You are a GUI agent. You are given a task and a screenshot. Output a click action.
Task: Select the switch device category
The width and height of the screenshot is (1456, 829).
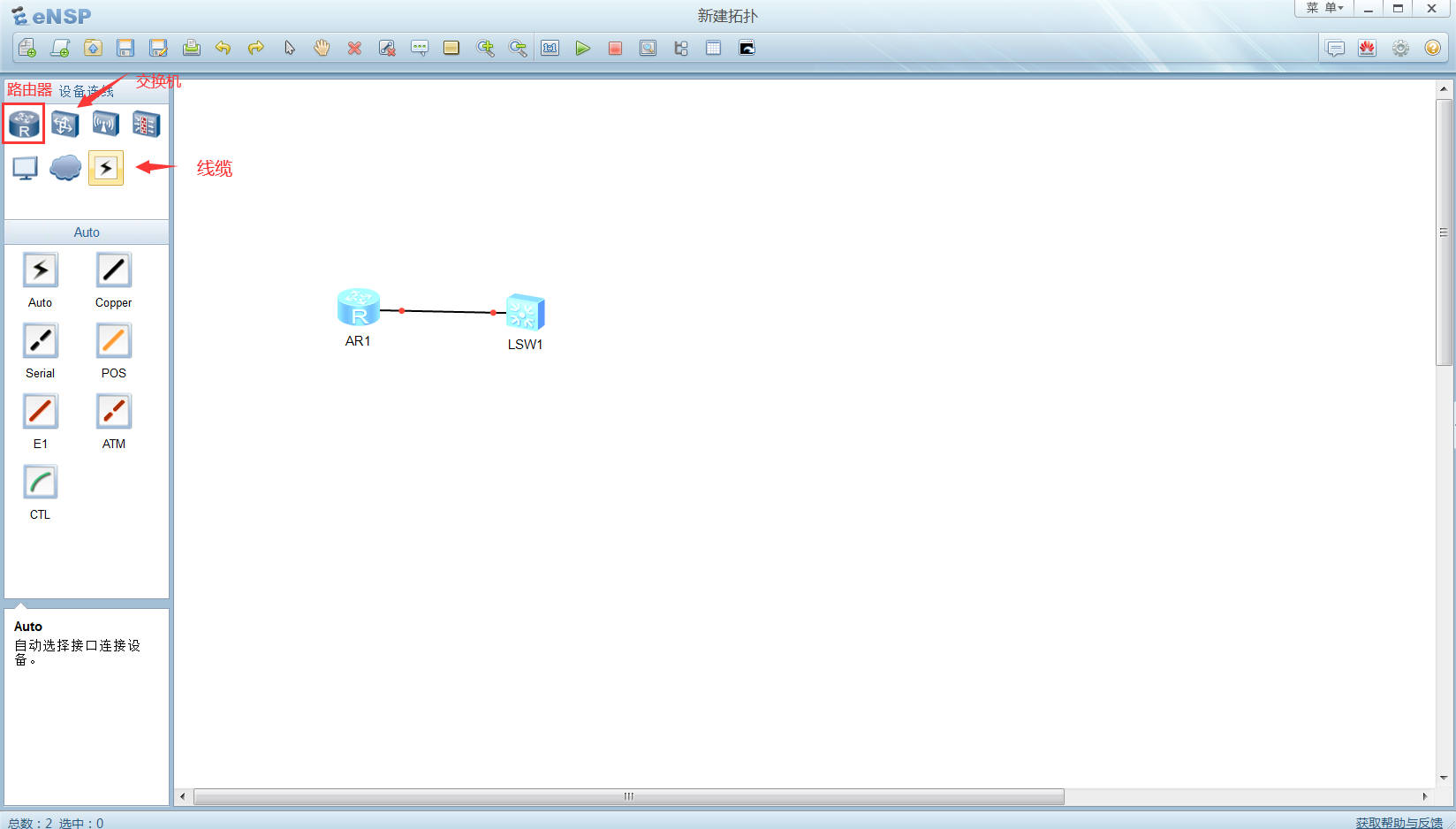[x=64, y=124]
